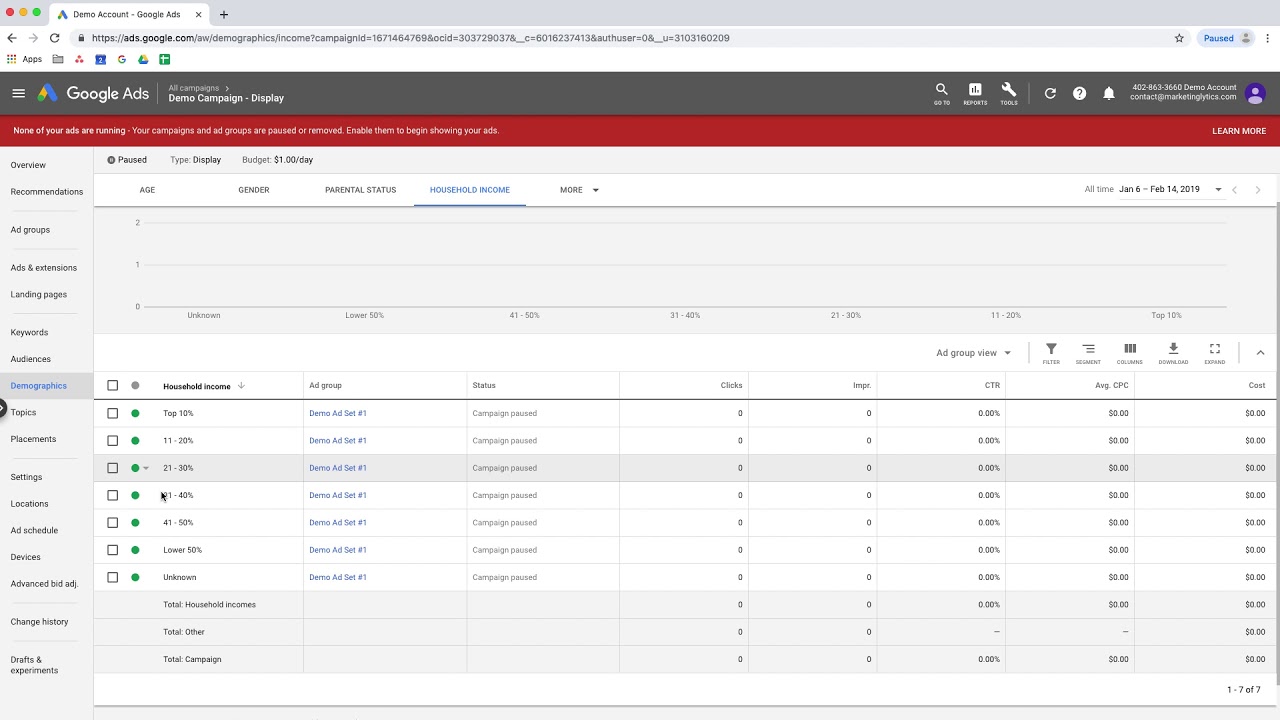Sort table by Cost column header

pos(1256,385)
